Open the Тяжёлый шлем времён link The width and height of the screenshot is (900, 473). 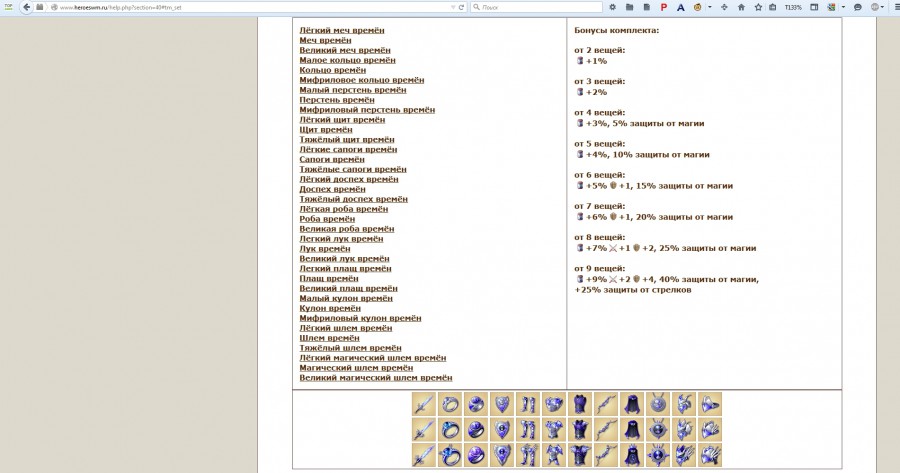click(351, 348)
